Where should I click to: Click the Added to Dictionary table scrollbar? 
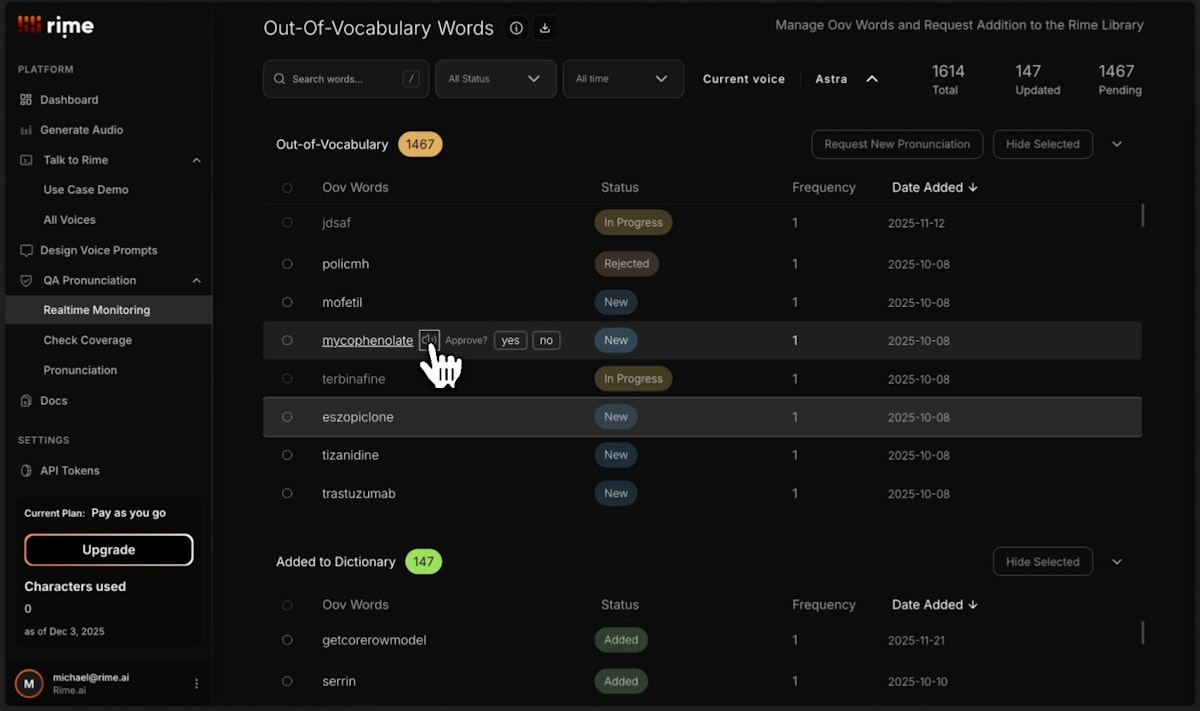click(x=1142, y=632)
